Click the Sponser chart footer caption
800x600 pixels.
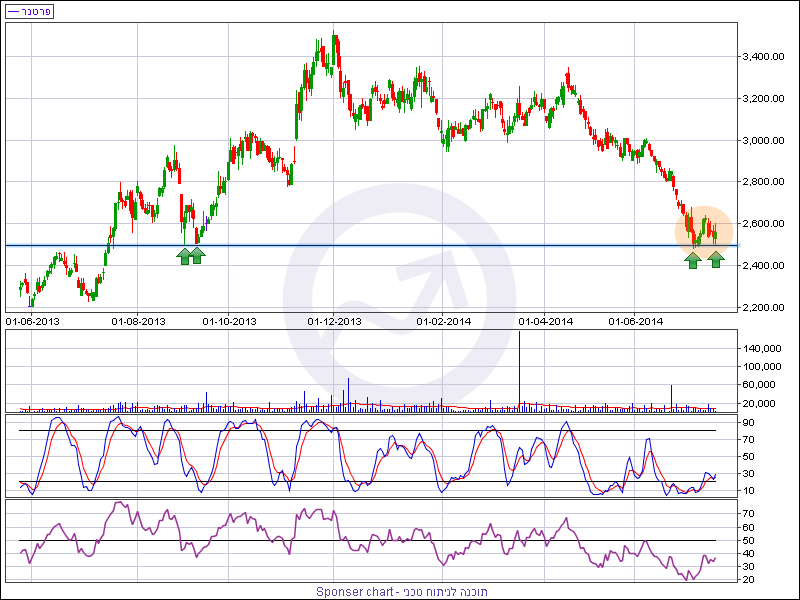[x=402, y=592]
